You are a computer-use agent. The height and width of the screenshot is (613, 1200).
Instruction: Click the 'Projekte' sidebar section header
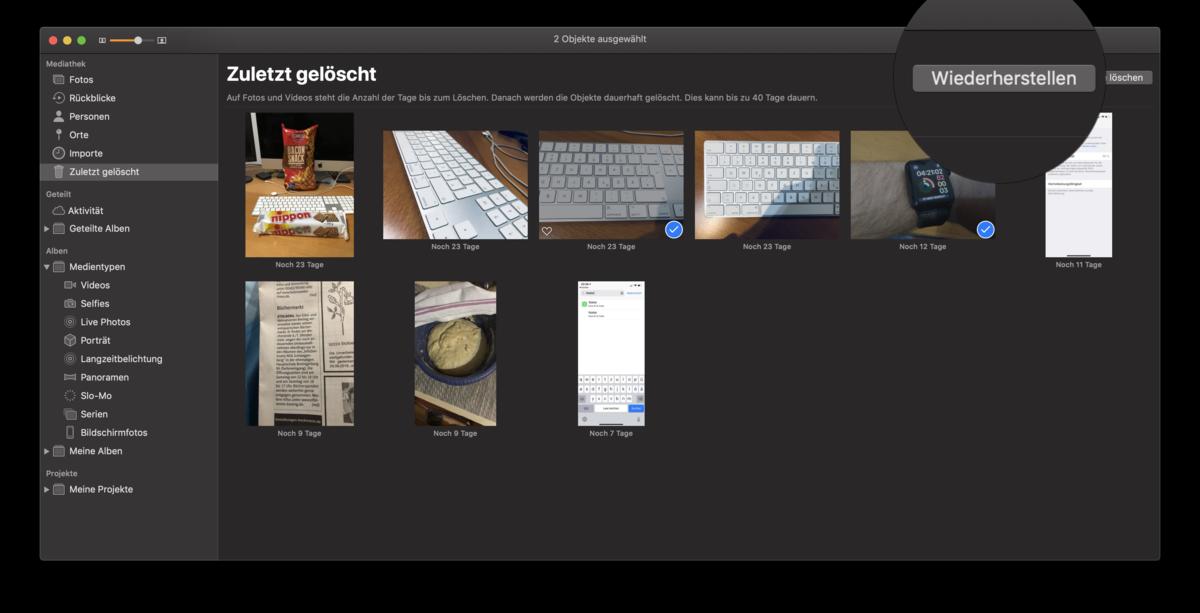tap(62, 473)
